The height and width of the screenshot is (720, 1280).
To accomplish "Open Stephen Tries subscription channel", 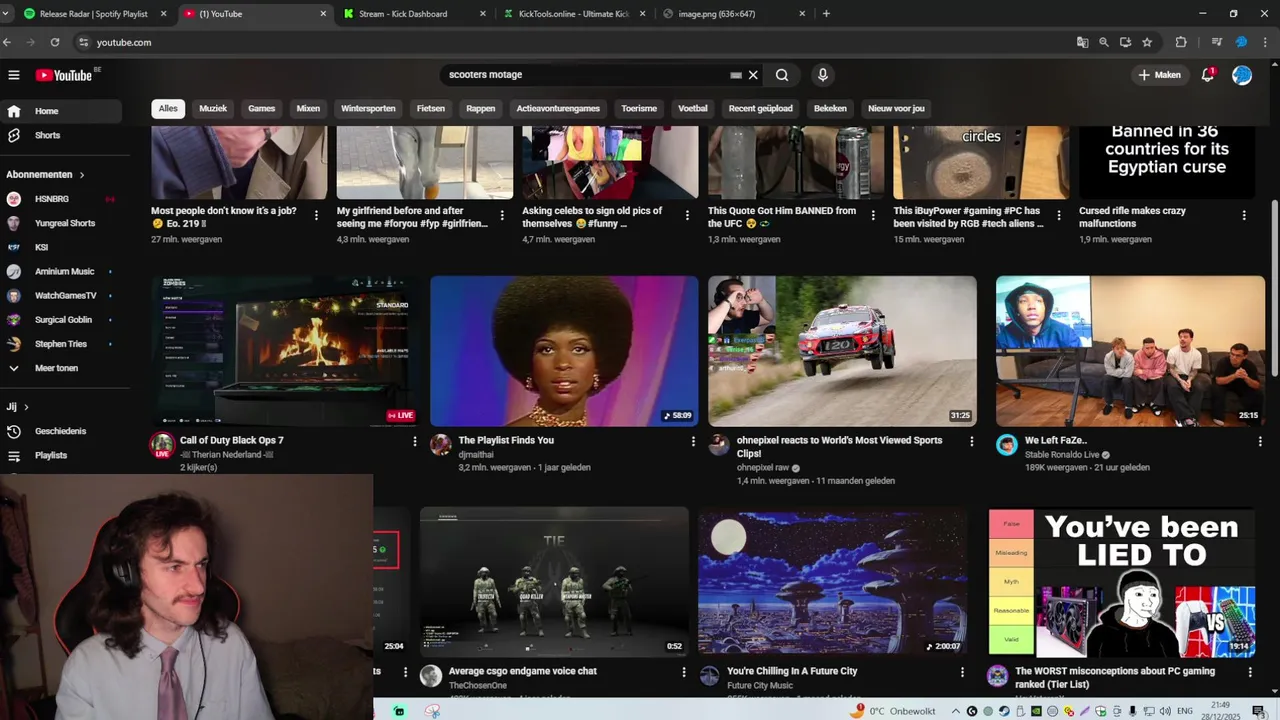I will click(x=61, y=344).
